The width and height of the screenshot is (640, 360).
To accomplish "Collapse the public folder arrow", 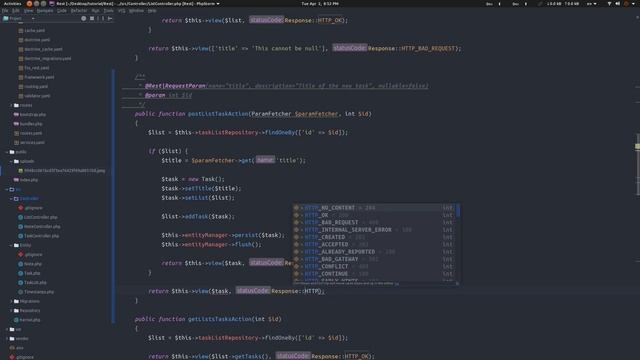I will 7,152.
